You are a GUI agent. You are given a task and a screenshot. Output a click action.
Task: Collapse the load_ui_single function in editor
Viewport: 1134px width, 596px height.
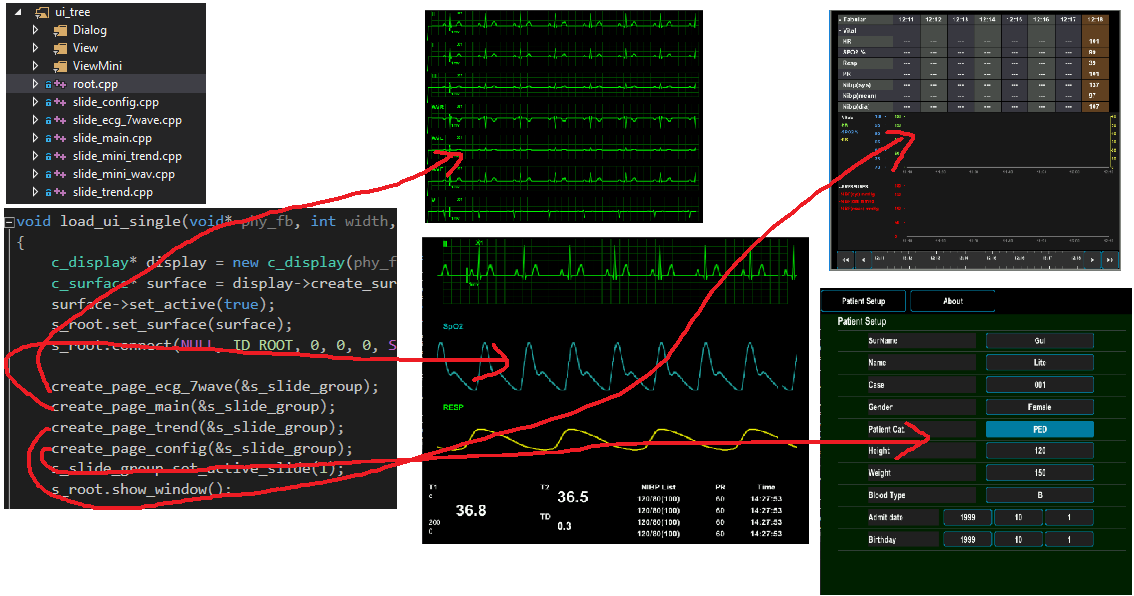10,221
